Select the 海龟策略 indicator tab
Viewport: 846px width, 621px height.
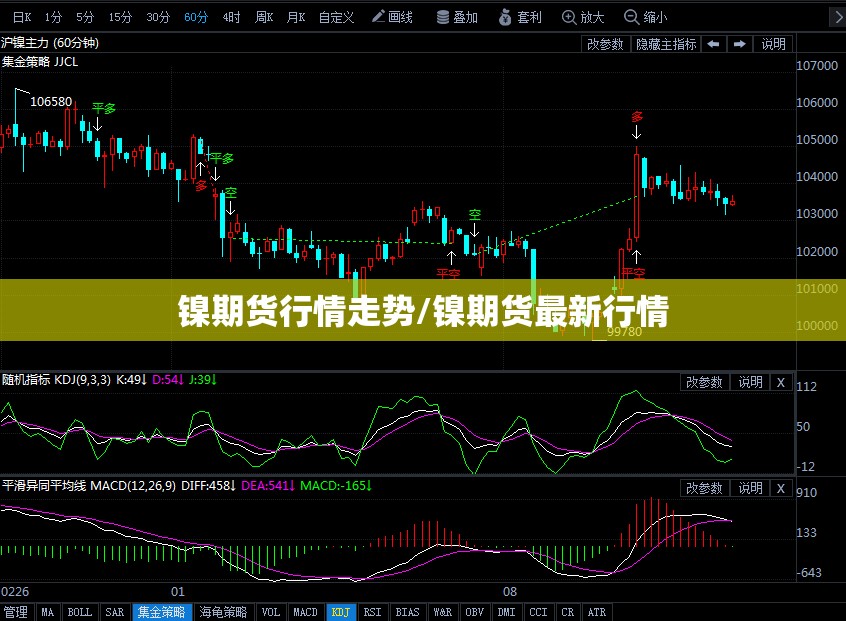pos(223,612)
